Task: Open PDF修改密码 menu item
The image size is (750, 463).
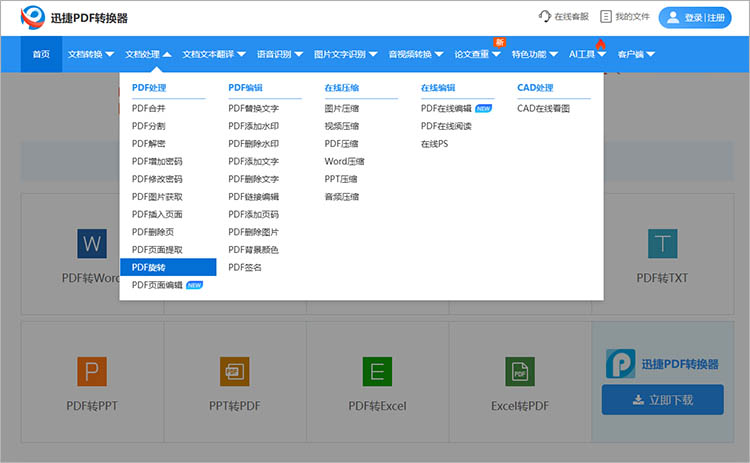Action: pos(157,179)
